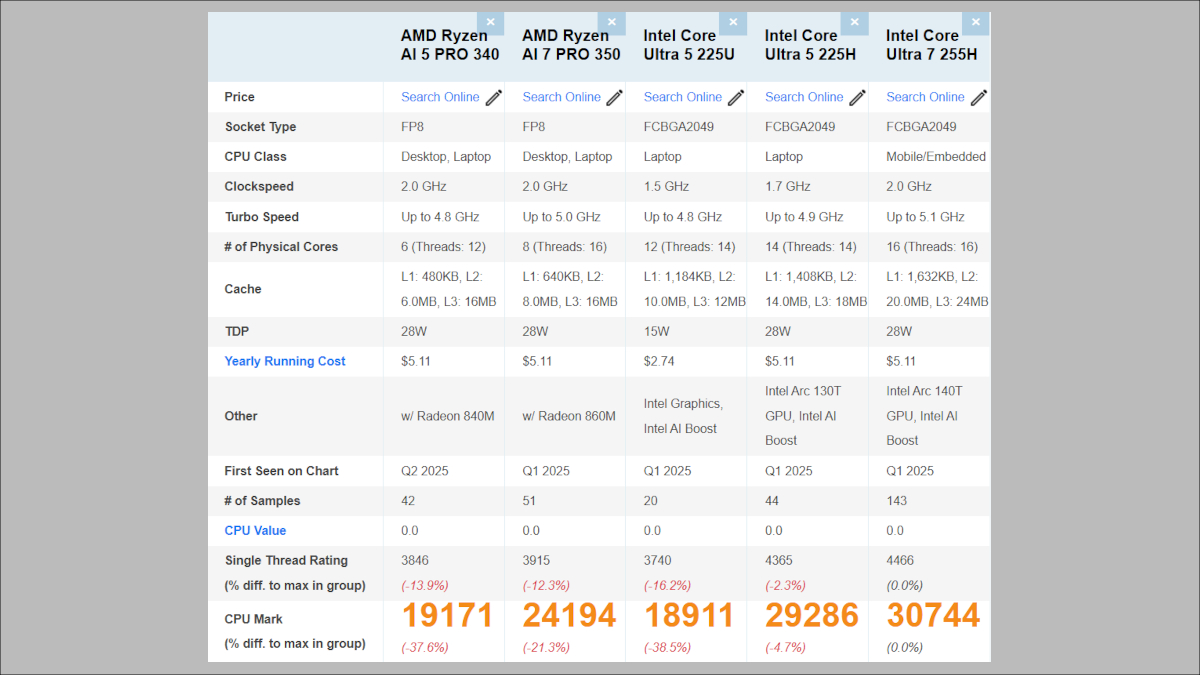Remove the AMD Ryzen AI 5 PRO 340 column
The width and height of the screenshot is (1200, 675).
point(490,22)
